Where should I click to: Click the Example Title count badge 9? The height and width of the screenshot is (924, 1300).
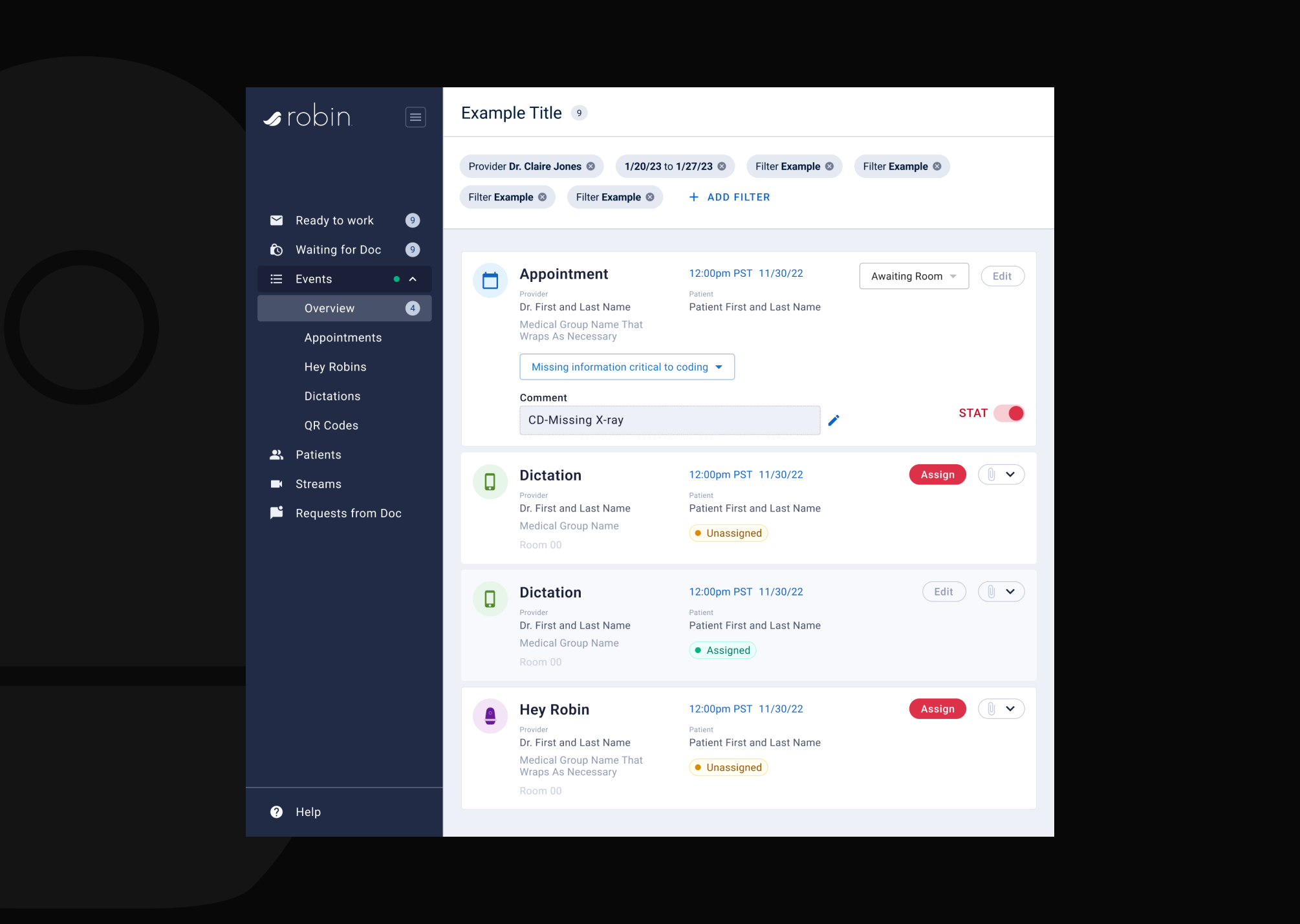tap(579, 113)
